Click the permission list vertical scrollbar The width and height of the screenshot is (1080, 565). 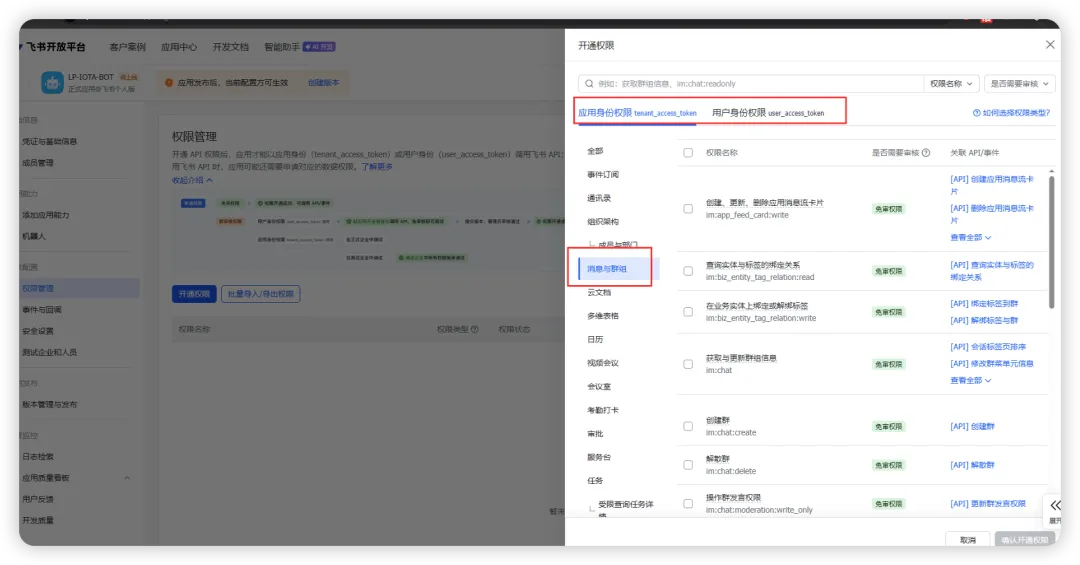pyautogui.click(x=1051, y=243)
